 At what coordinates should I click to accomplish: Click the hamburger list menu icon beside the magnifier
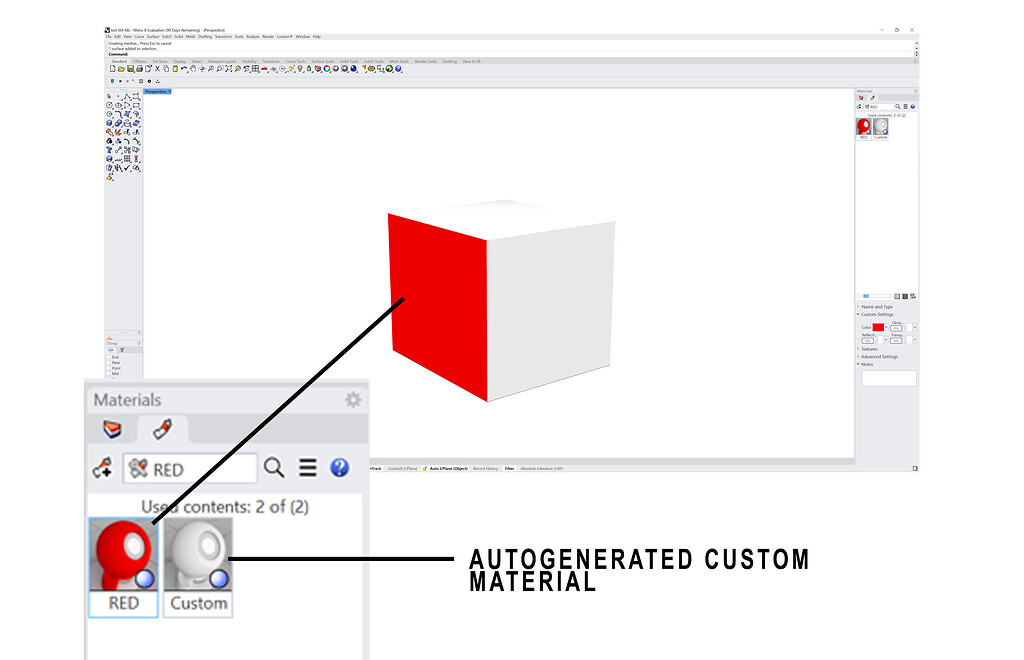pos(307,467)
